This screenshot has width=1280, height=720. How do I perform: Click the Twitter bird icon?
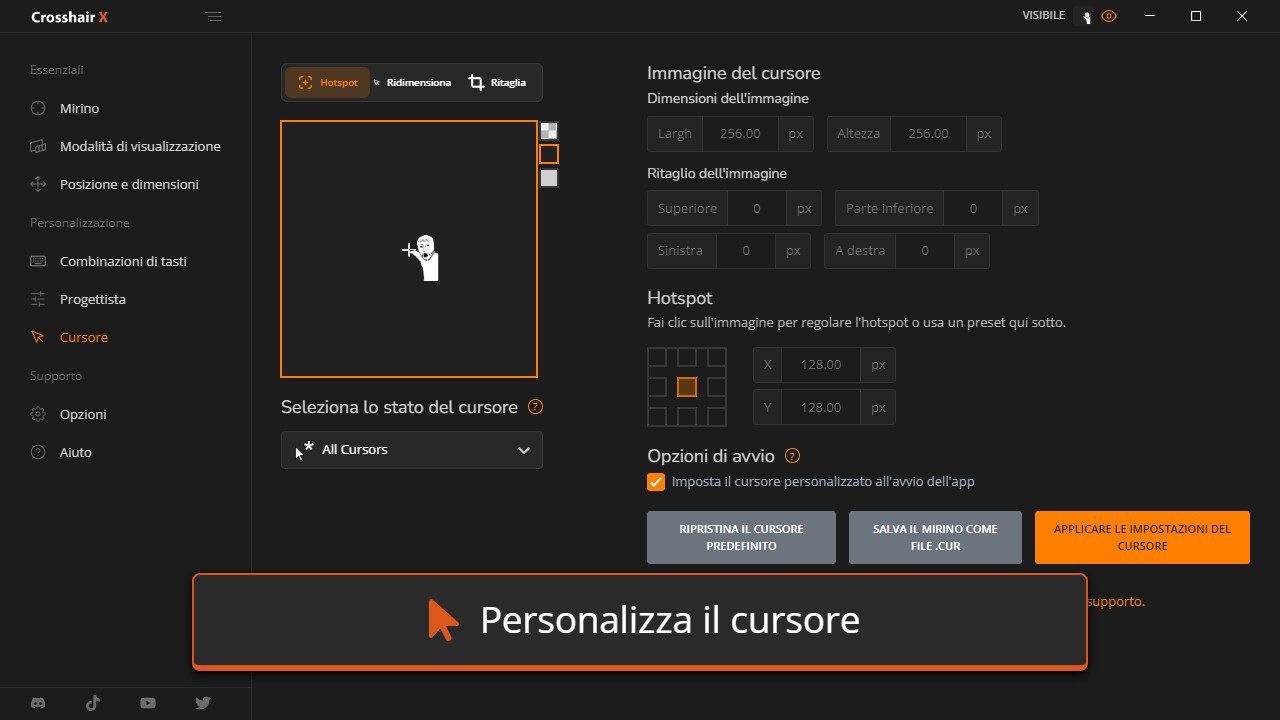(x=203, y=703)
